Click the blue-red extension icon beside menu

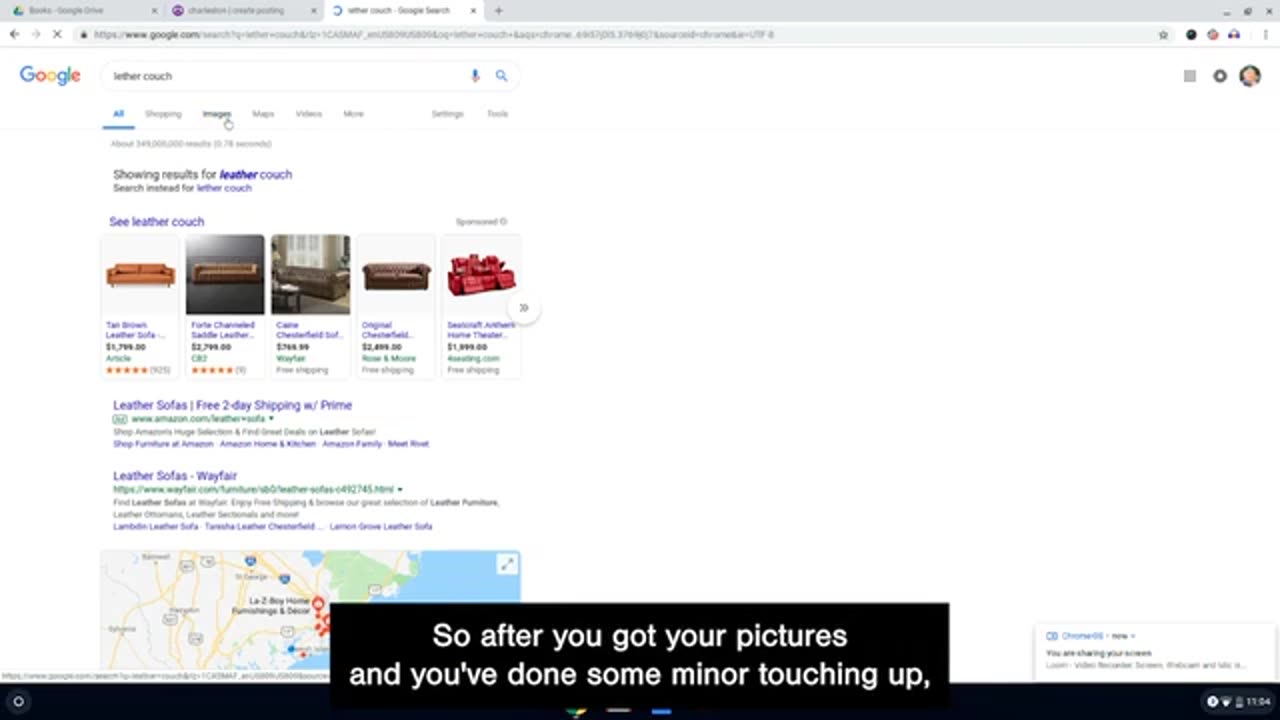click(1234, 34)
